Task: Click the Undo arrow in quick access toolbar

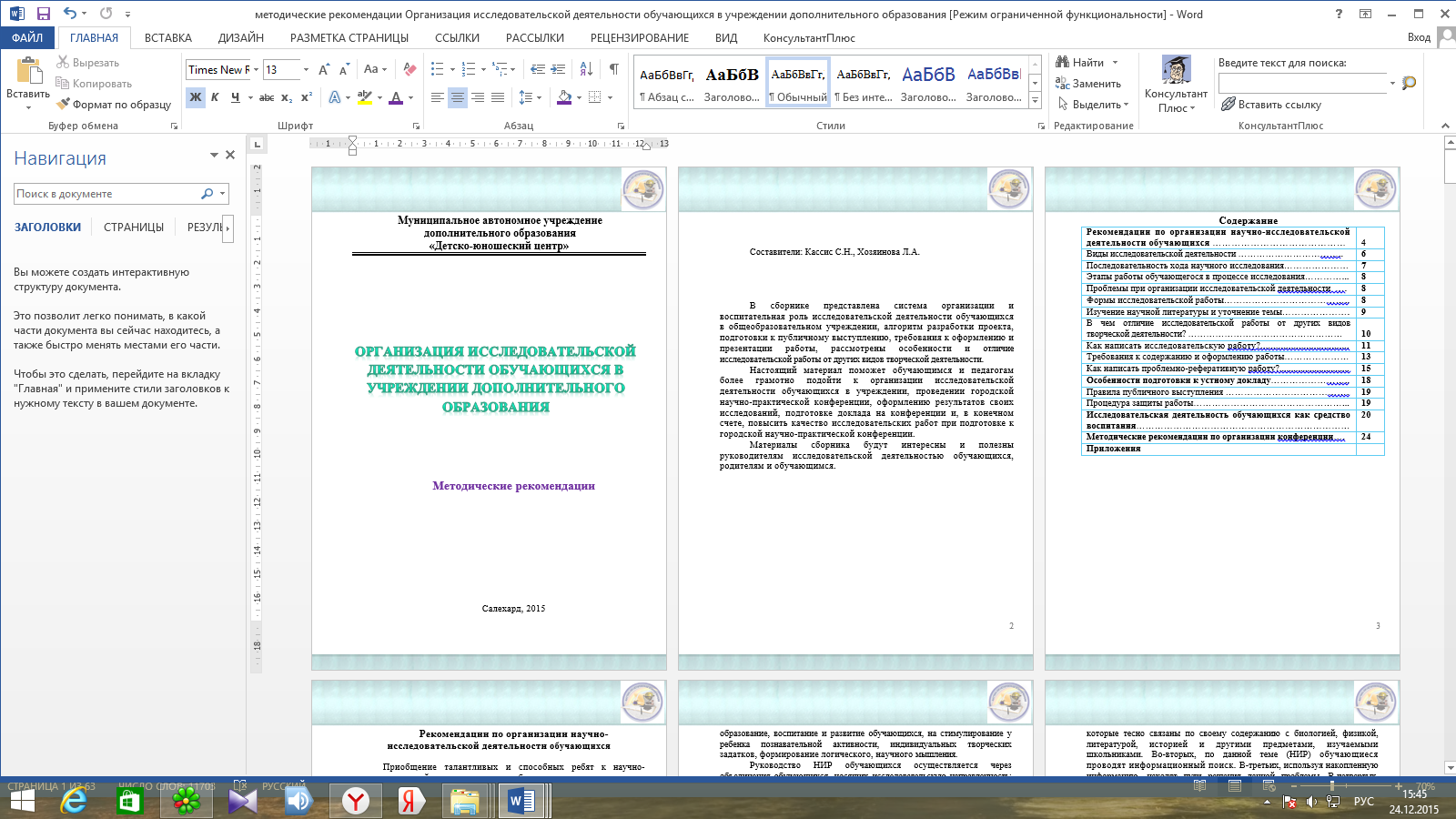Action: [70, 14]
